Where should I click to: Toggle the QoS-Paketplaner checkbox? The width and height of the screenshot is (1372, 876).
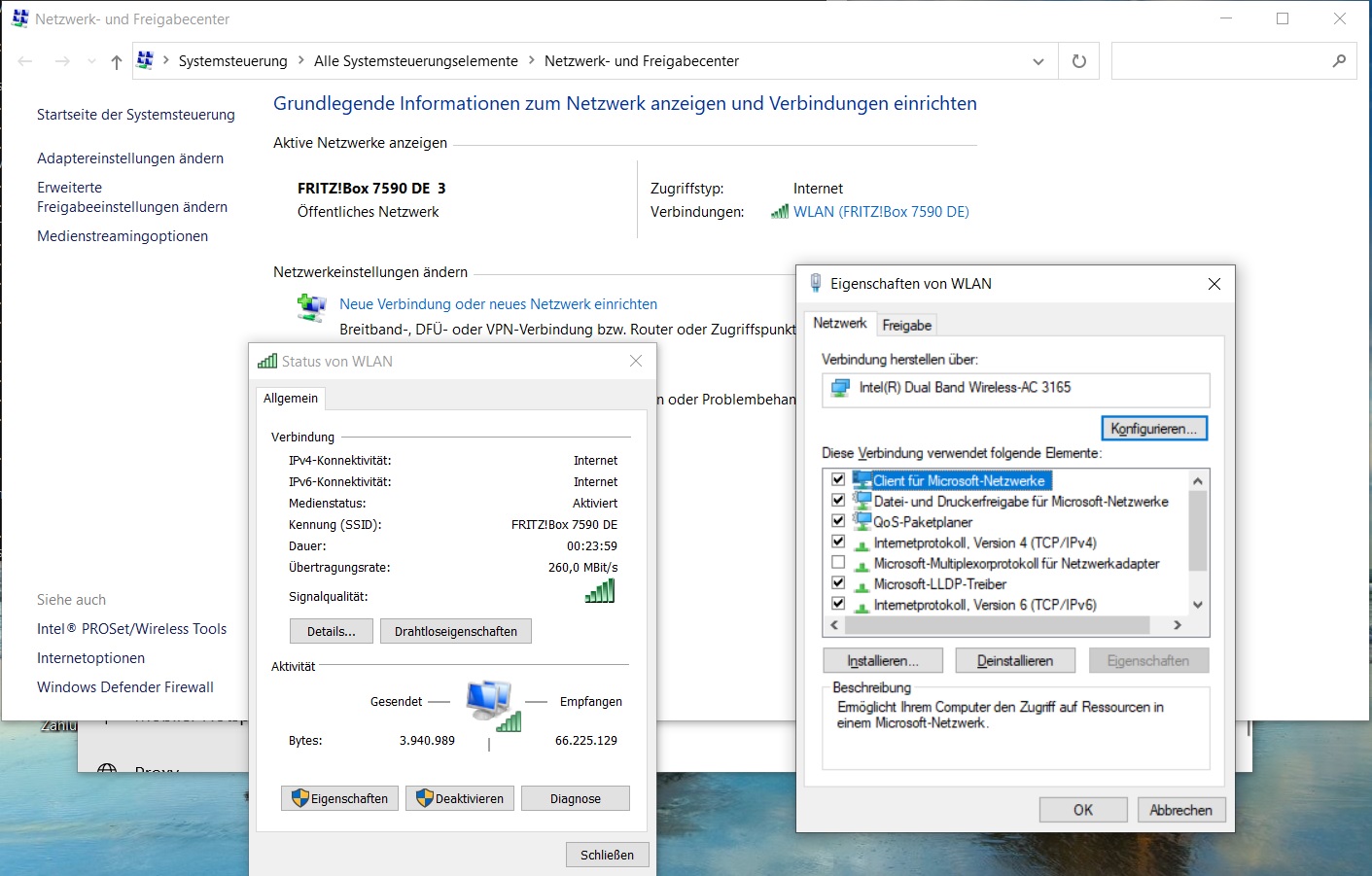pyautogui.click(x=838, y=521)
